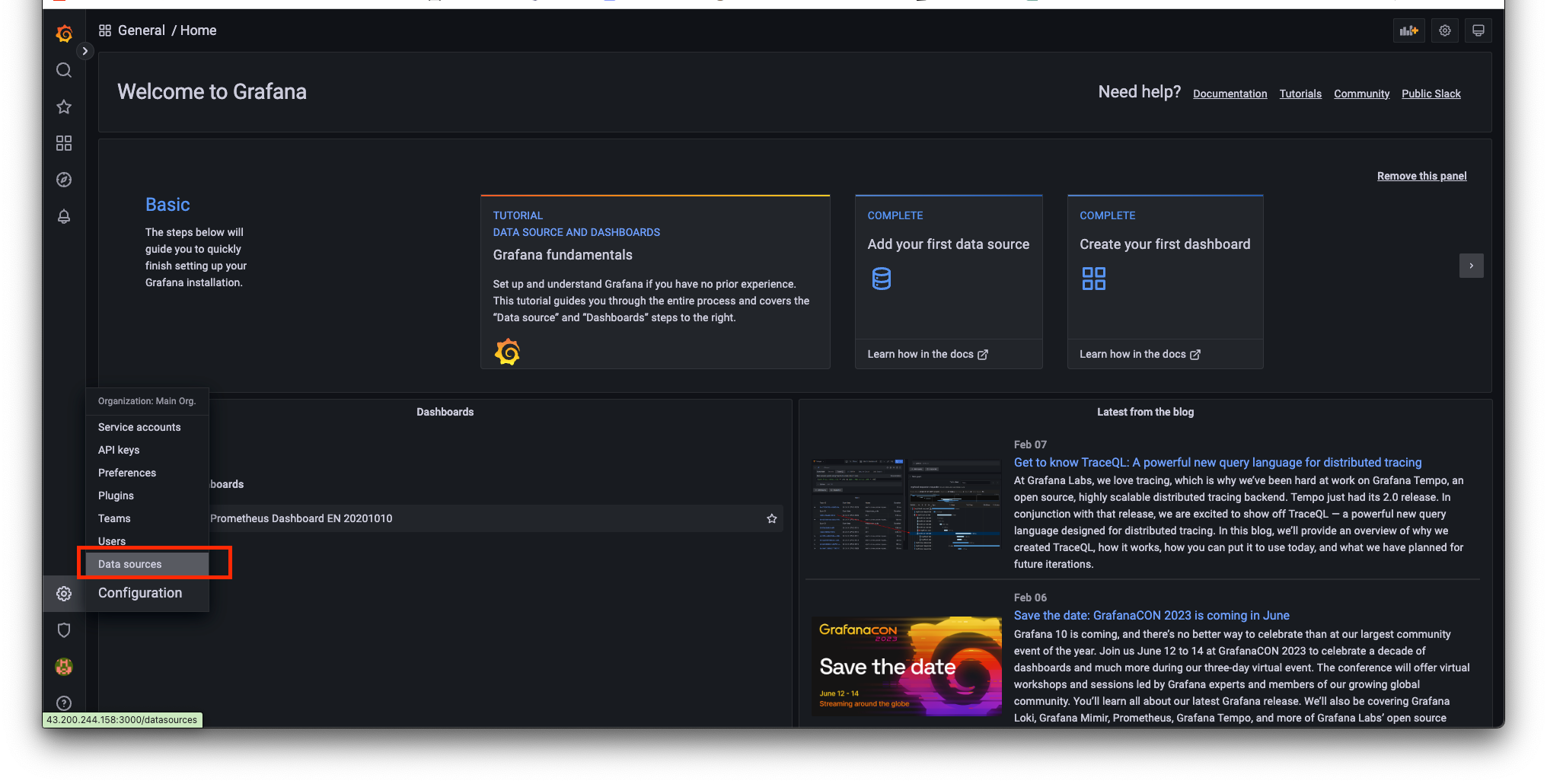1547x784 pixels.
Task: Open the Server admin shield icon
Action: [64, 630]
